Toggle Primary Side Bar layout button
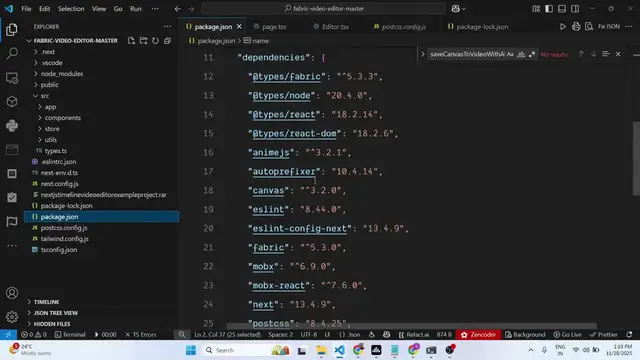The width and height of the screenshot is (640, 360). [x=549, y=9]
